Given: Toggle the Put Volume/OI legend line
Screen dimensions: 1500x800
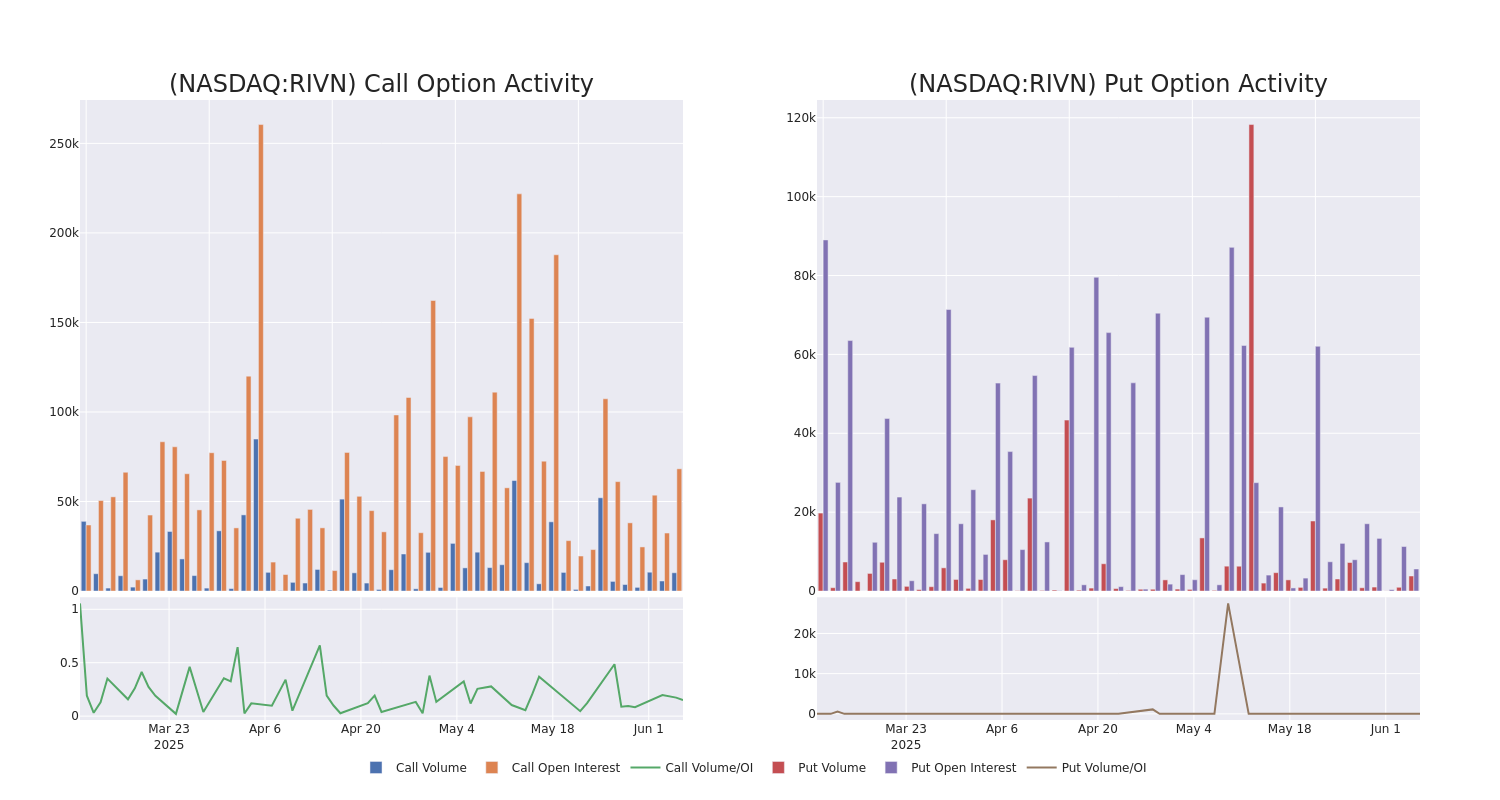Looking at the screenshot, I should 1041,768.
